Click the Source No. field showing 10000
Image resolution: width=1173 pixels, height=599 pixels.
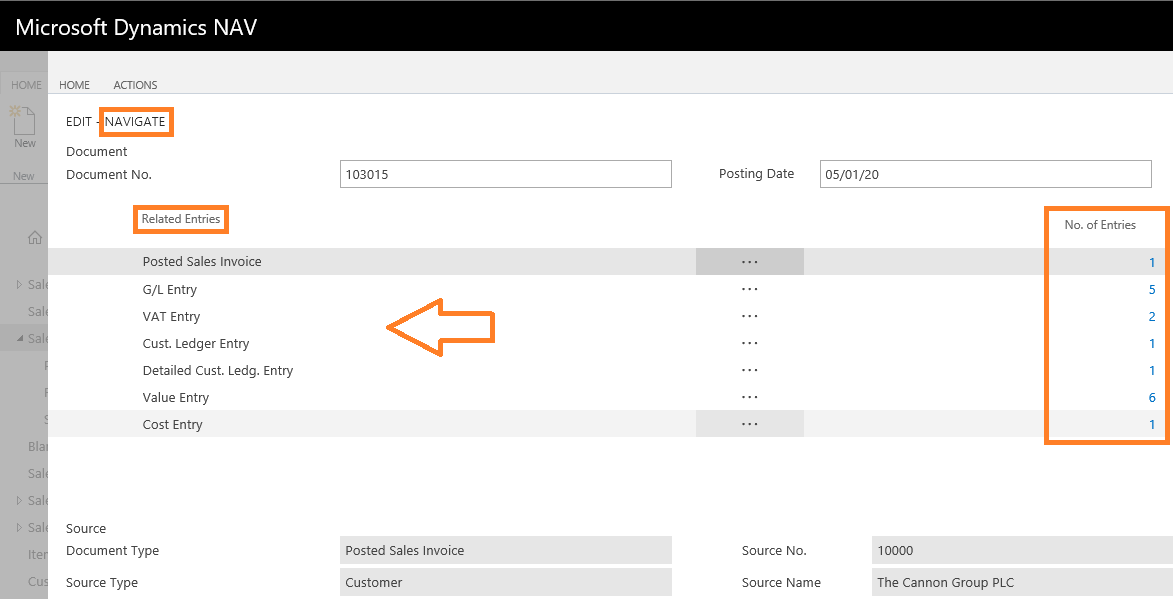point(1022,550)
